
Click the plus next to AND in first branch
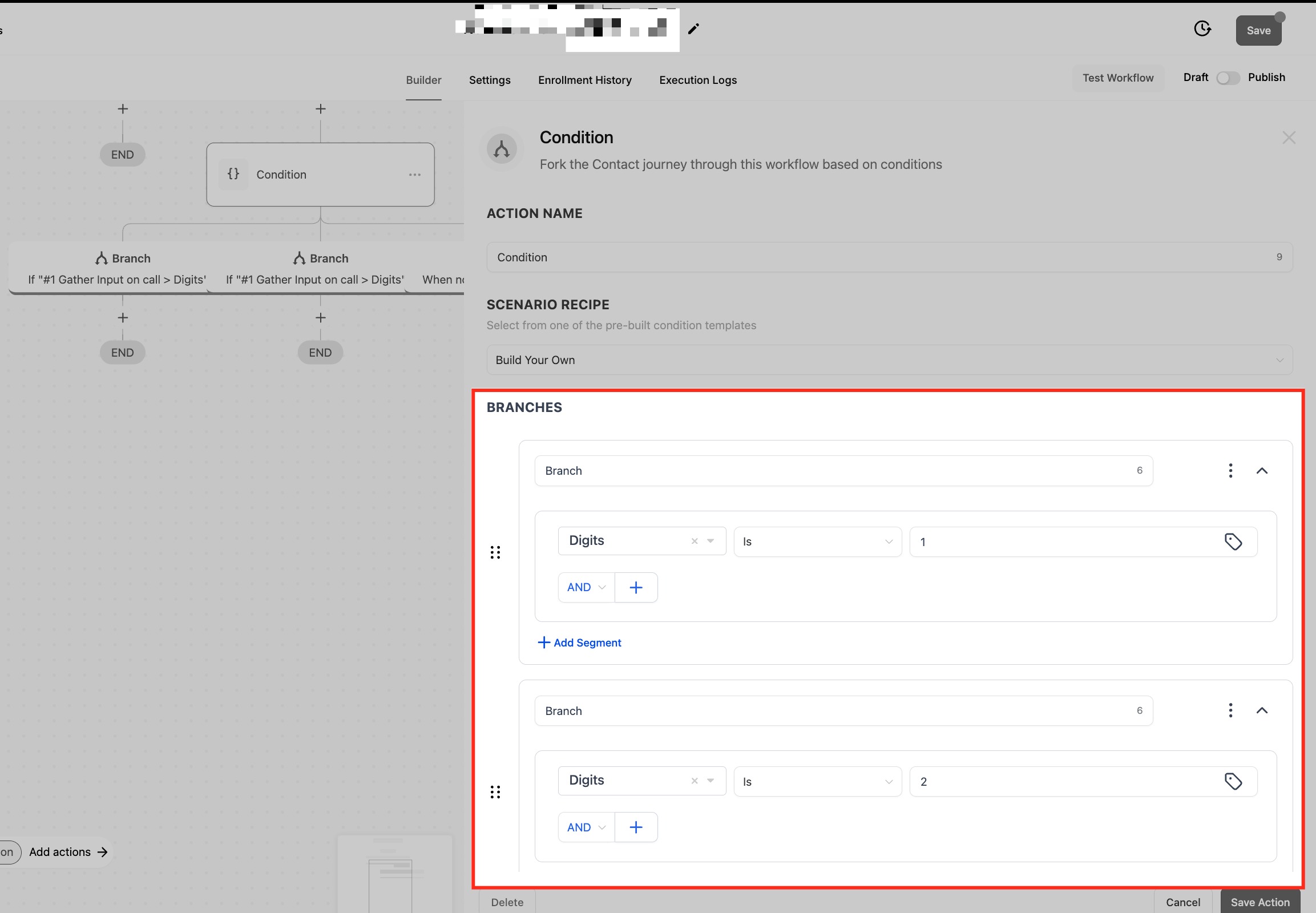point(636,587)
